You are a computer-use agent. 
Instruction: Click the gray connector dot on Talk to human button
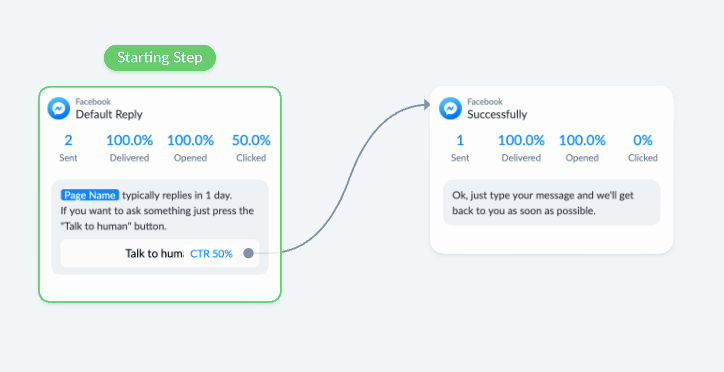pos(248,253)
